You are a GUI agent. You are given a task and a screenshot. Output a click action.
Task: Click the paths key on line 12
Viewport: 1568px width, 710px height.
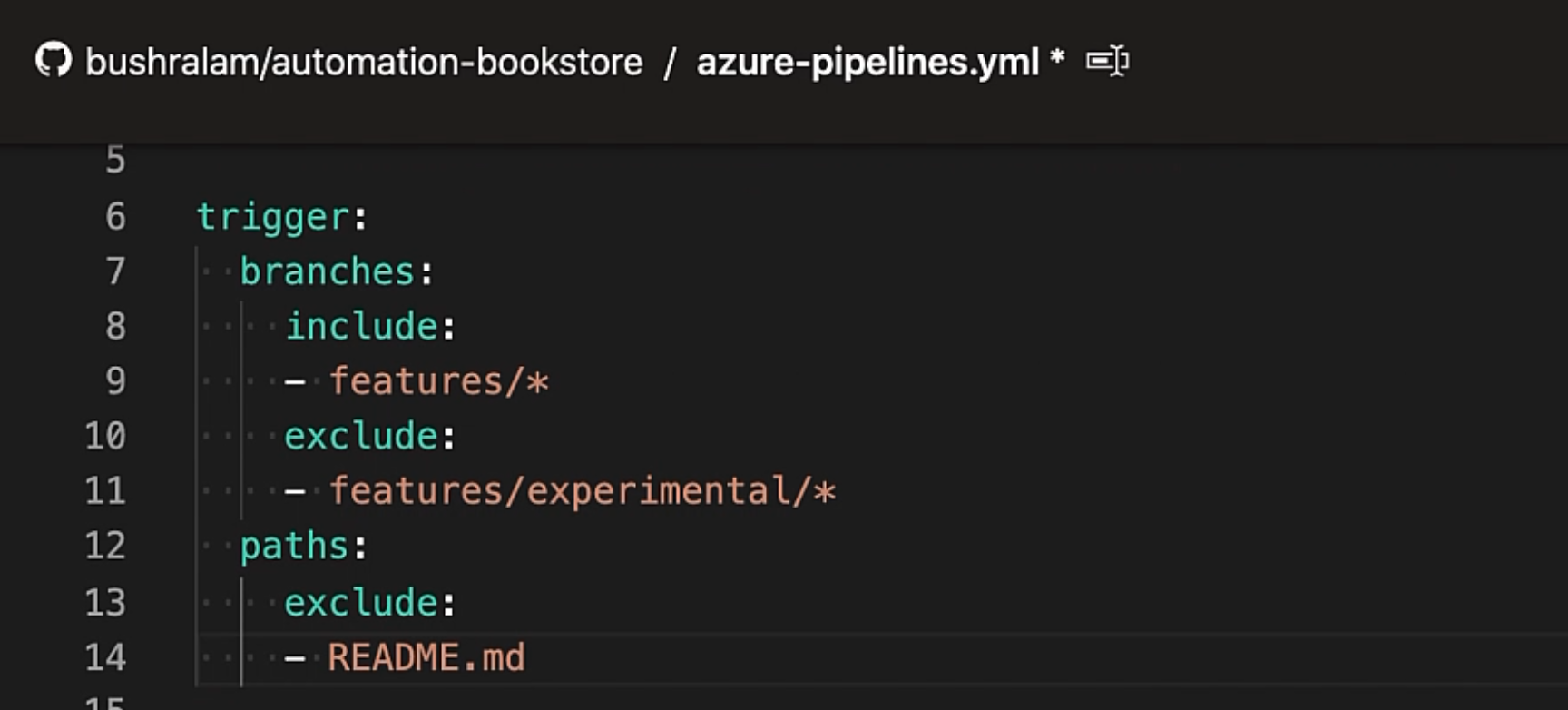click(x=294, y=547)
